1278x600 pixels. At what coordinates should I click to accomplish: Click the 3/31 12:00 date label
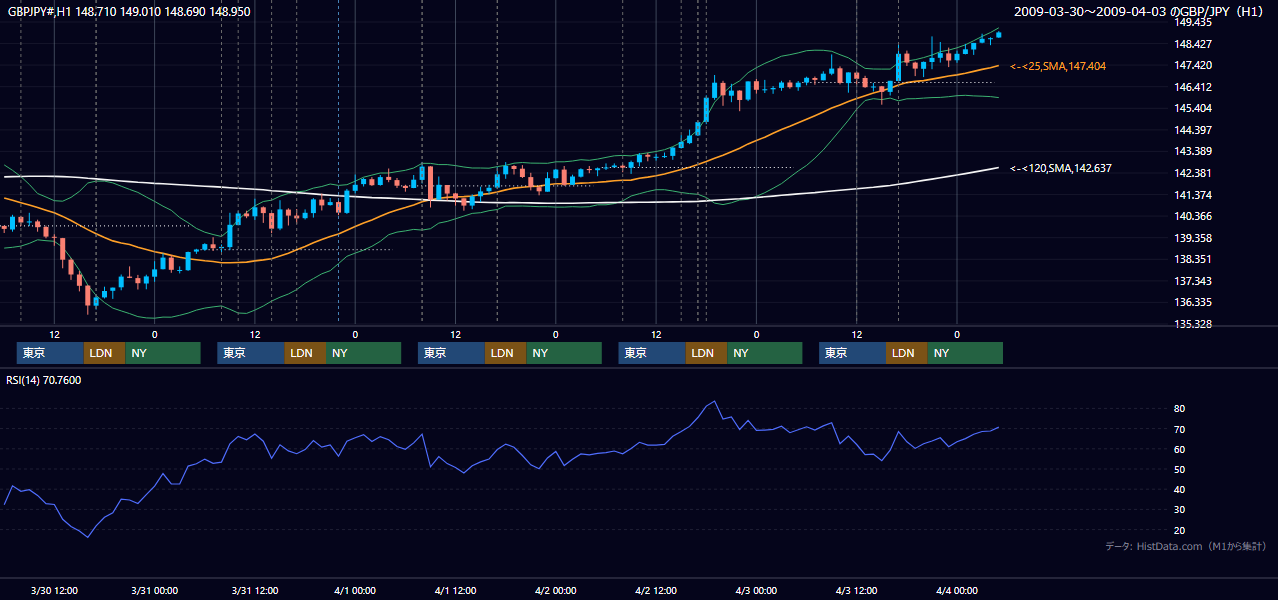coord(255,590)
